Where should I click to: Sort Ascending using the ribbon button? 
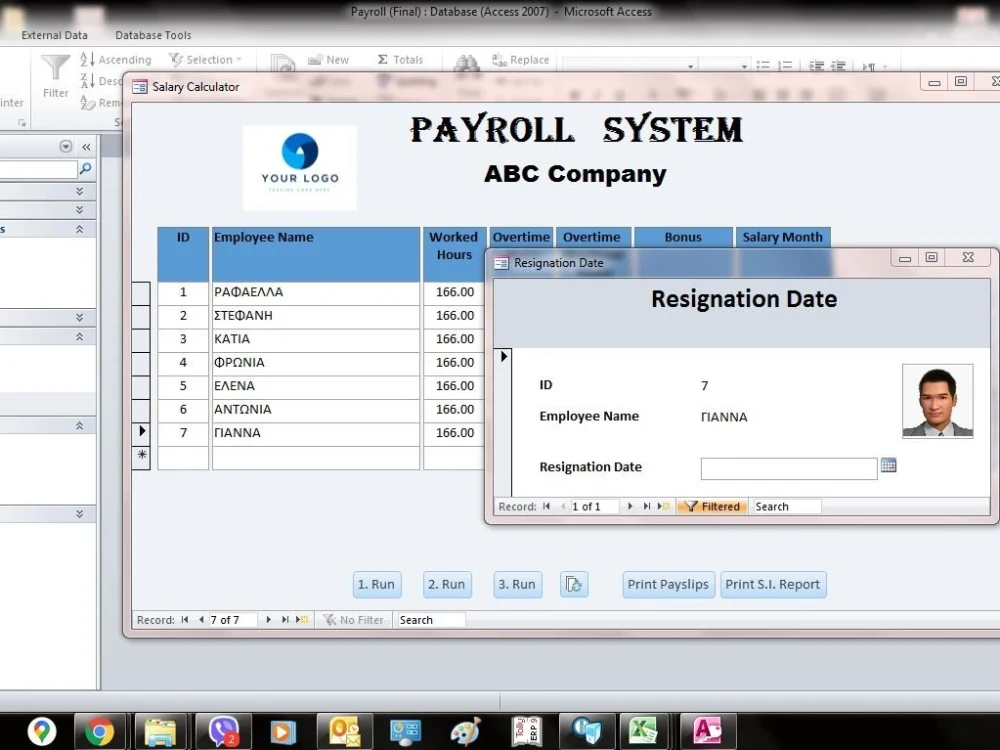tap(116, 60)
